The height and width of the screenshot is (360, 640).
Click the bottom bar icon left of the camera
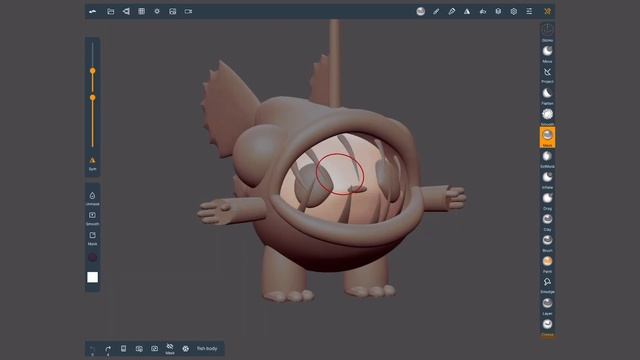[139, 349]
